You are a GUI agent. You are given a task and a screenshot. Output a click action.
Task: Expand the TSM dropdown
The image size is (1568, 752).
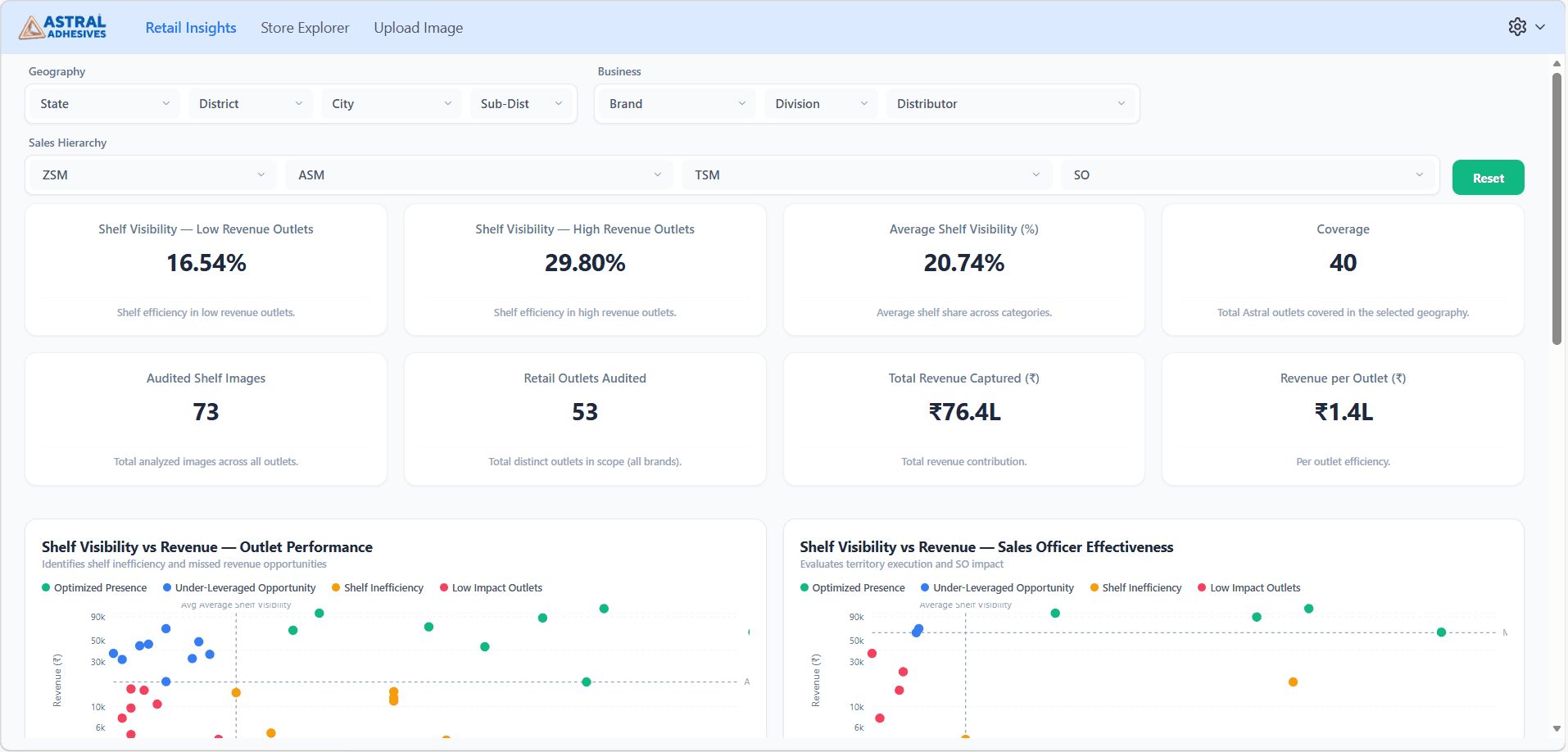[x=867, y=175]
